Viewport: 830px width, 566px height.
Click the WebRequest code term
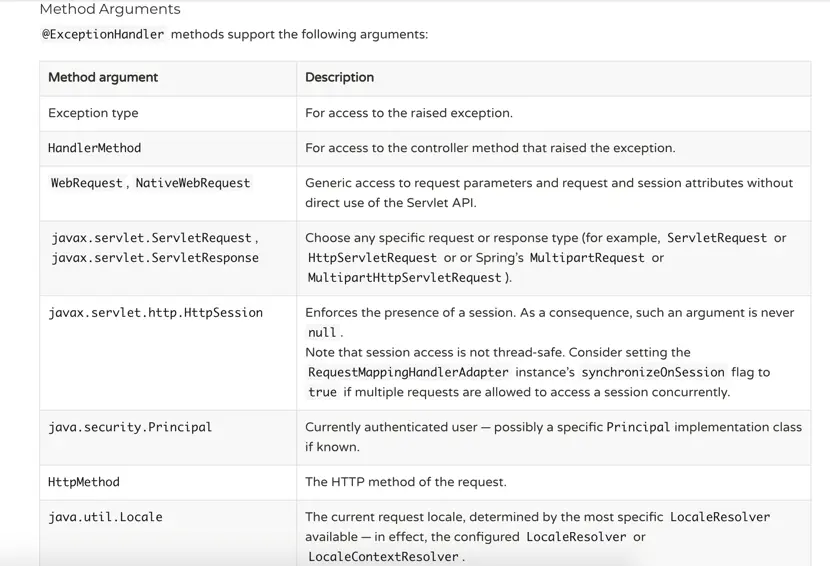click(x=87, y=183)
